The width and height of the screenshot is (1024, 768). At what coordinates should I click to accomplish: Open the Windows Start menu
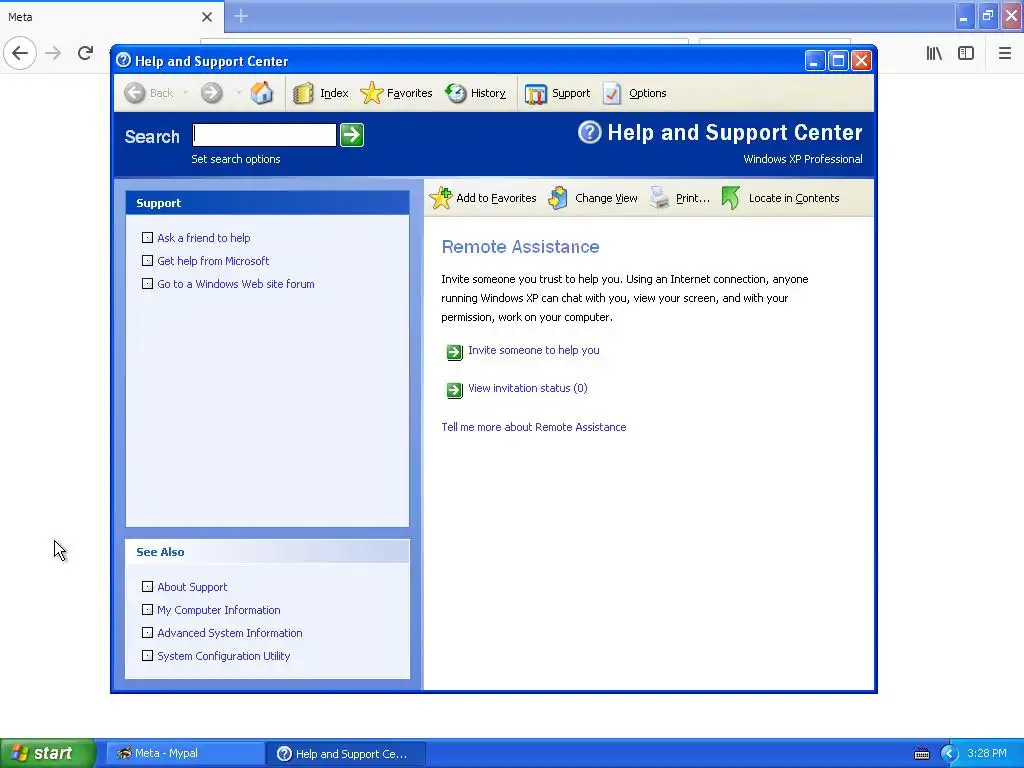(x=48, y=753)
